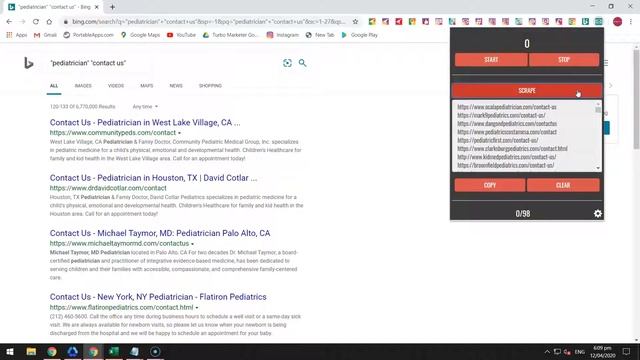
Task: Switch to the MAPS tab
Action: tap(147, 86)
